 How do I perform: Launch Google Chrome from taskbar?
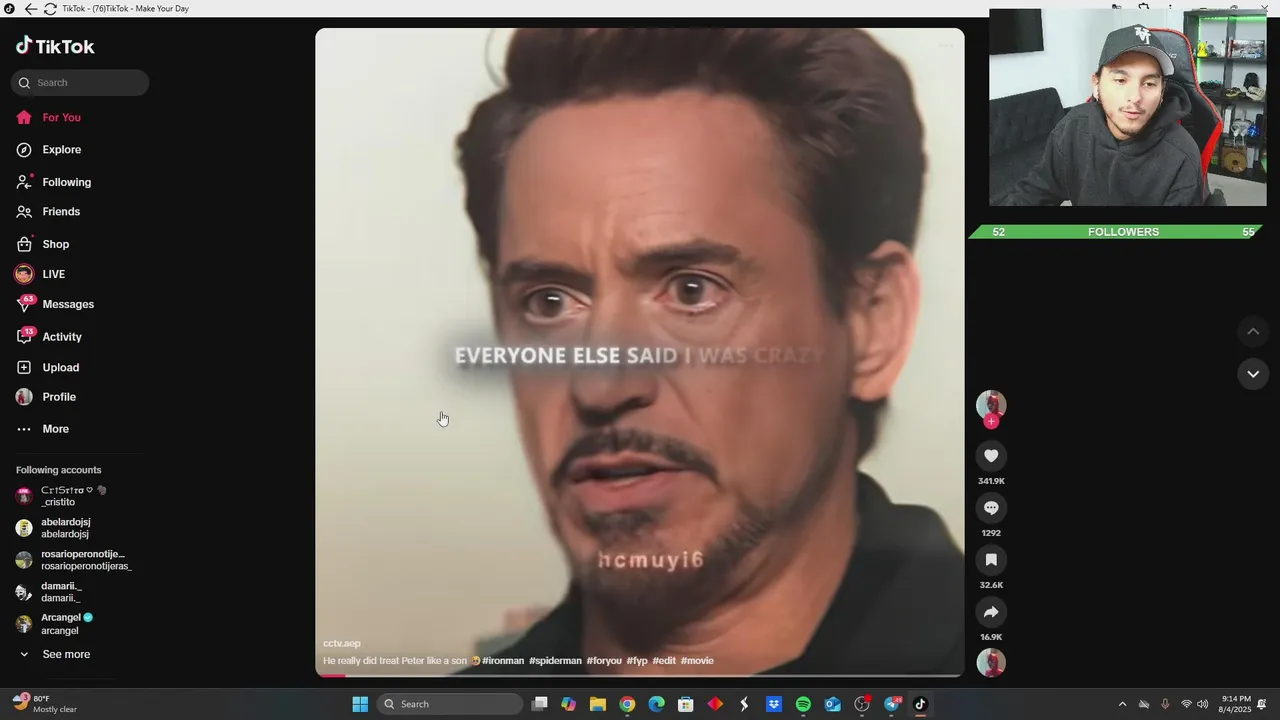(x=627, y=704)
